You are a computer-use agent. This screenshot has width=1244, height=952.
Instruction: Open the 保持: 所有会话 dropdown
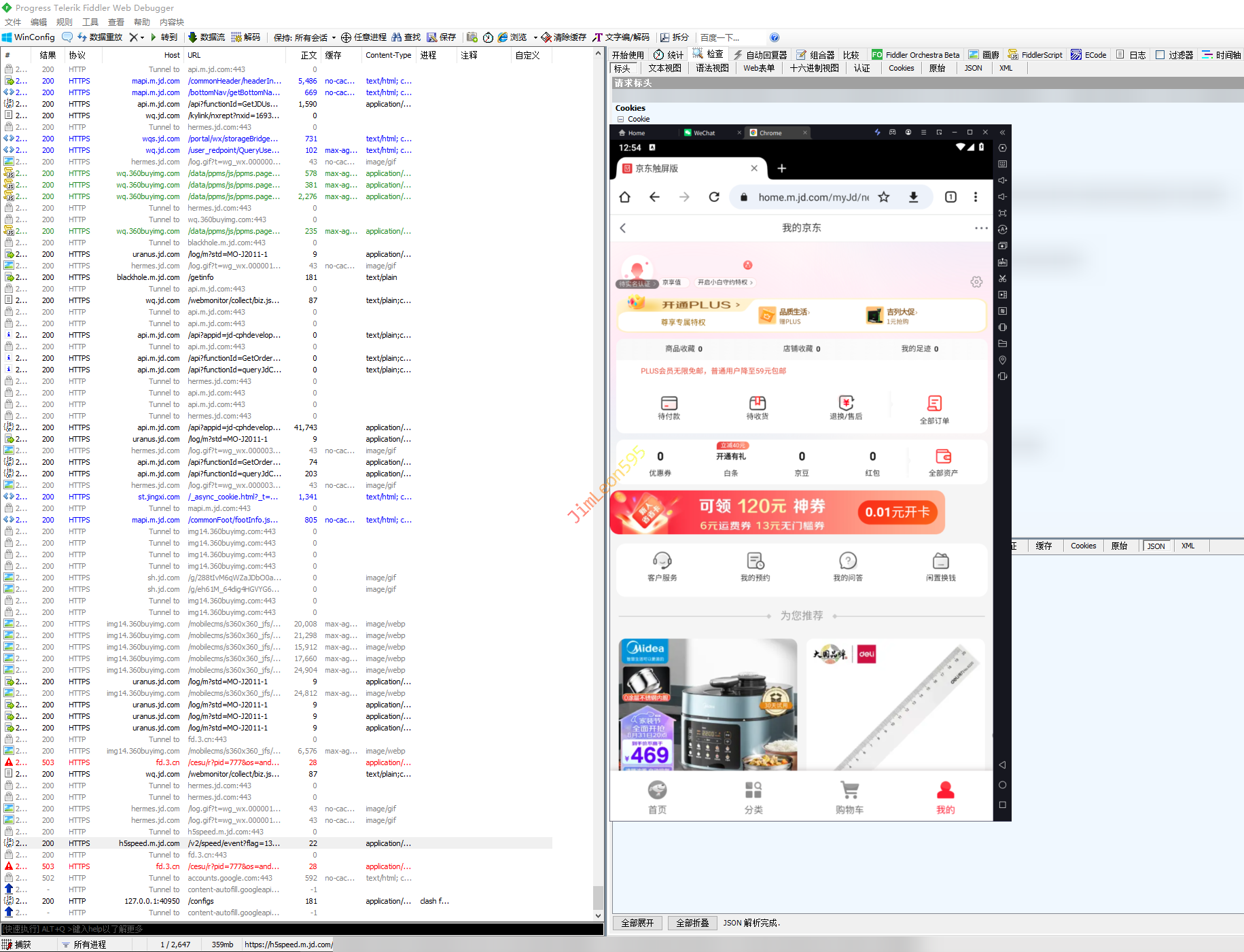[304, 37]
